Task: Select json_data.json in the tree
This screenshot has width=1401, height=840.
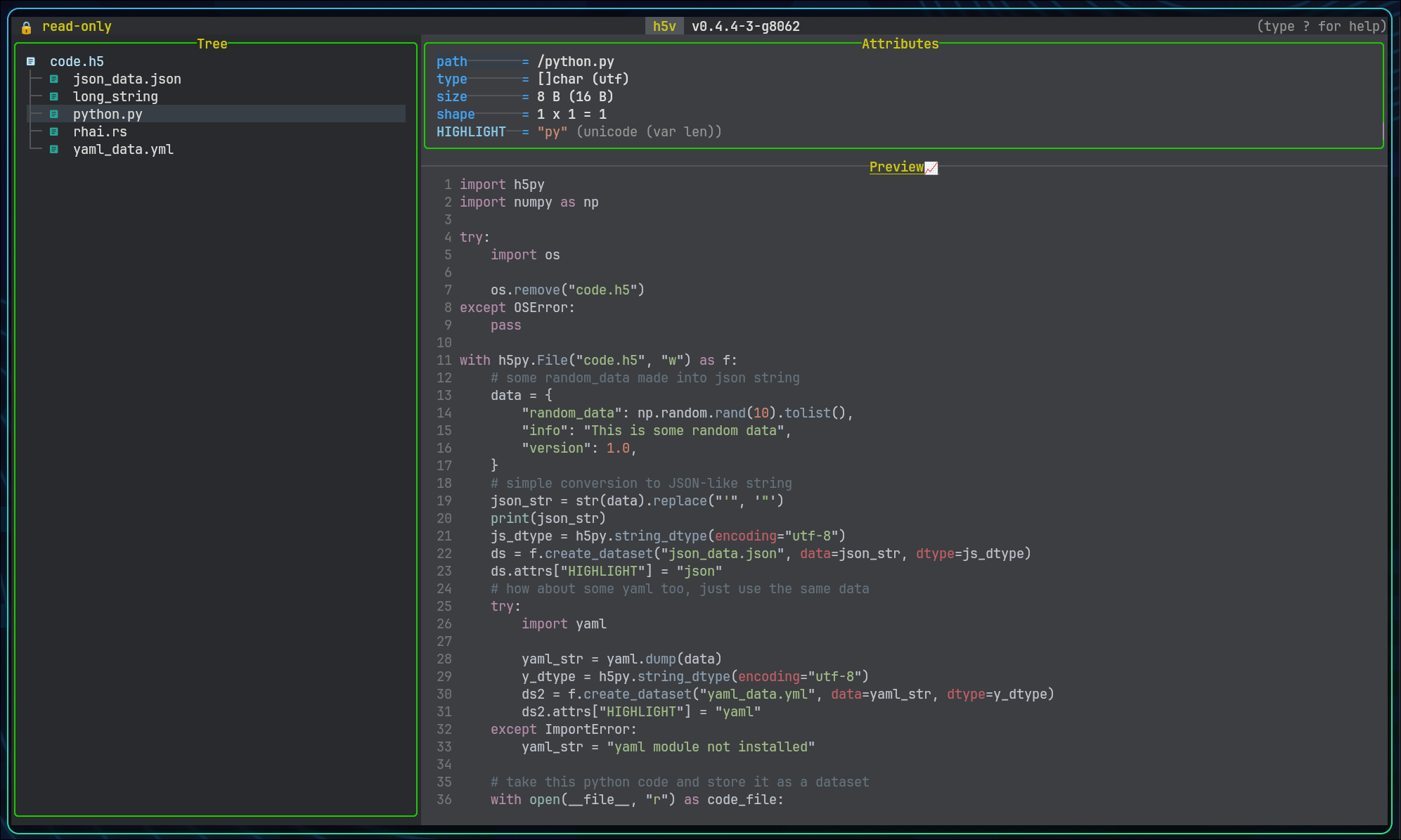Action: click(127, 79)
